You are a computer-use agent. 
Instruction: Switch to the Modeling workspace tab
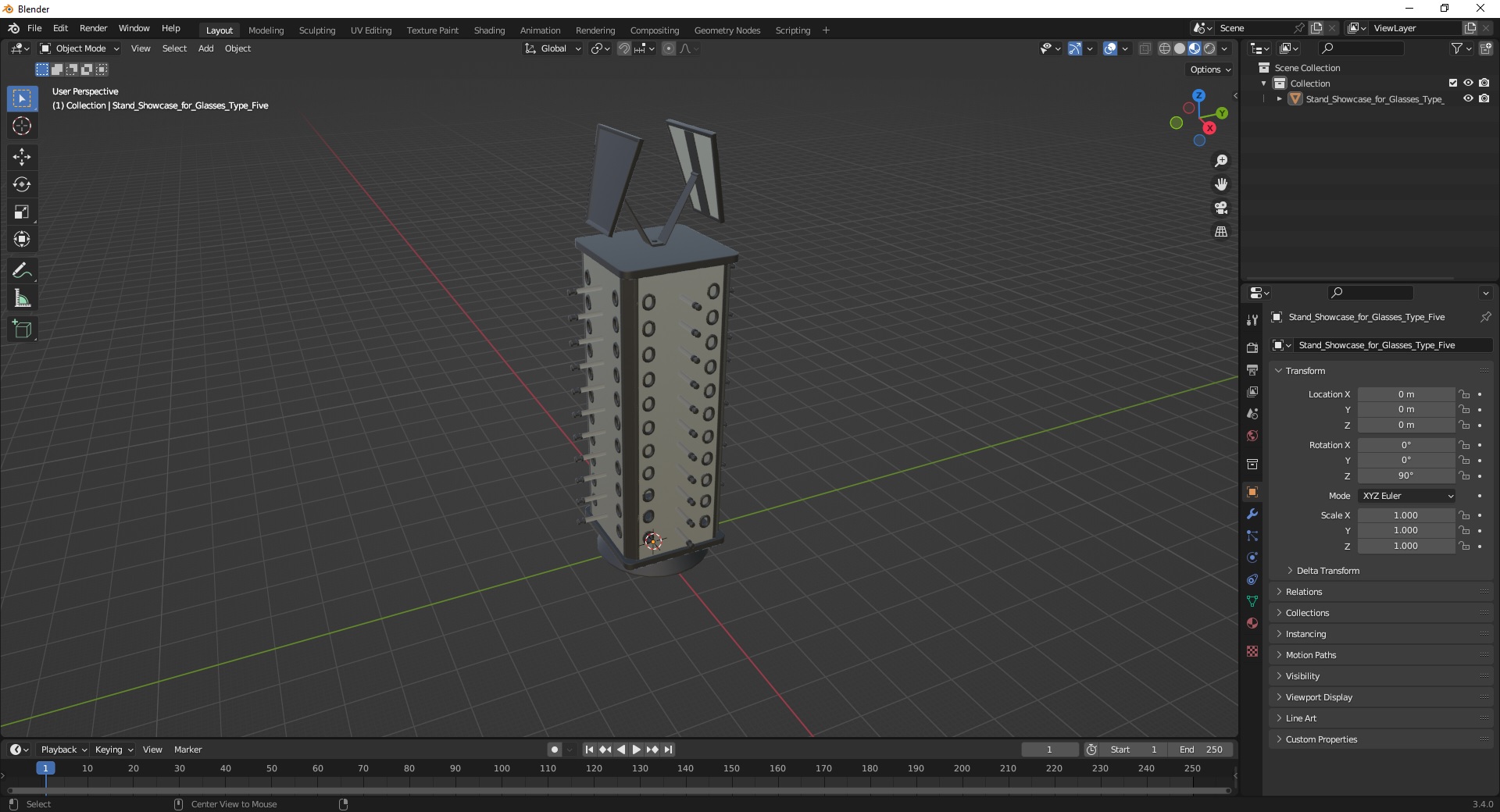(x=266, y=30)
